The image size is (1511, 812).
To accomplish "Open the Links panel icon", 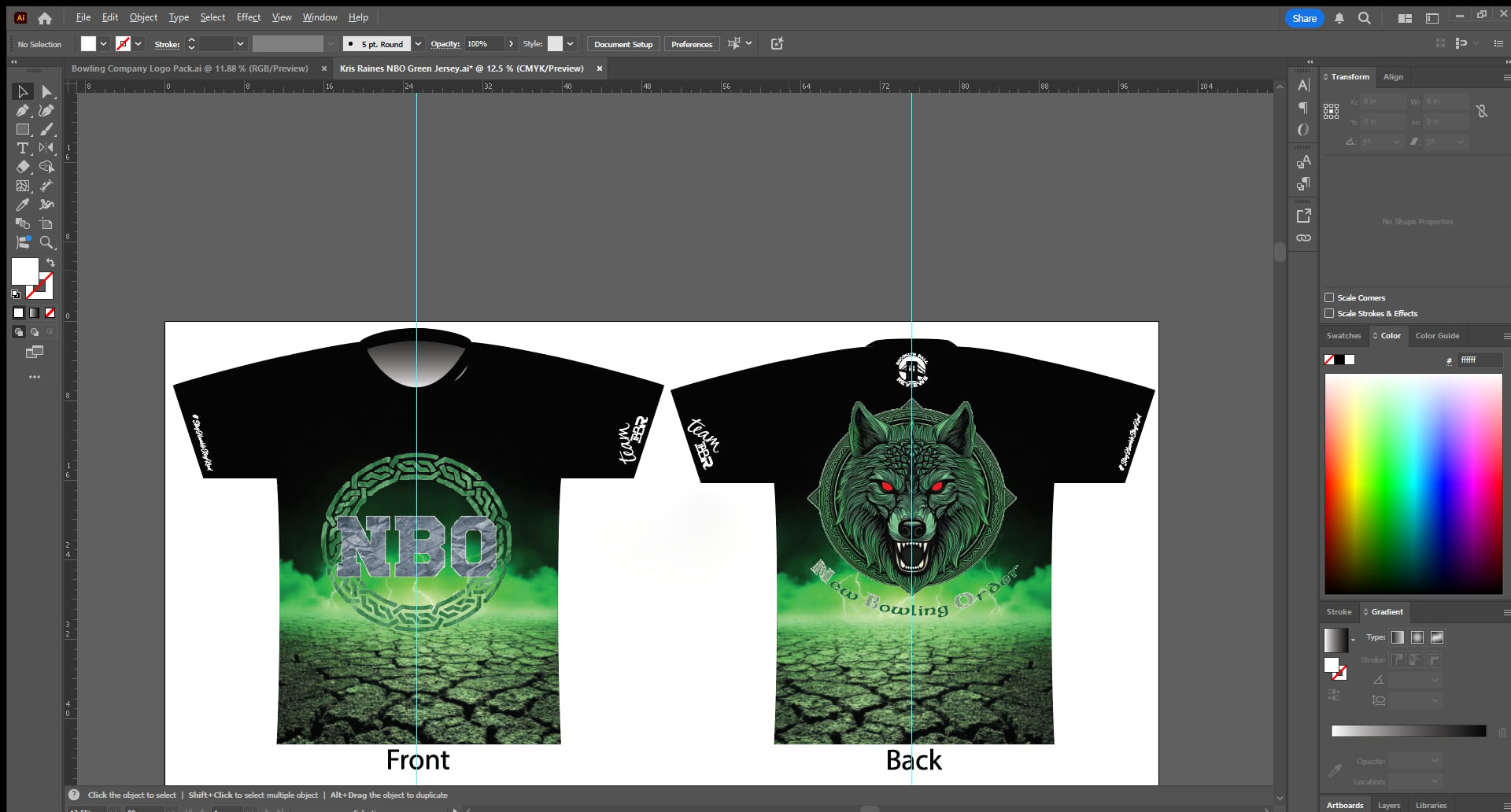I will pos(1303,238).
